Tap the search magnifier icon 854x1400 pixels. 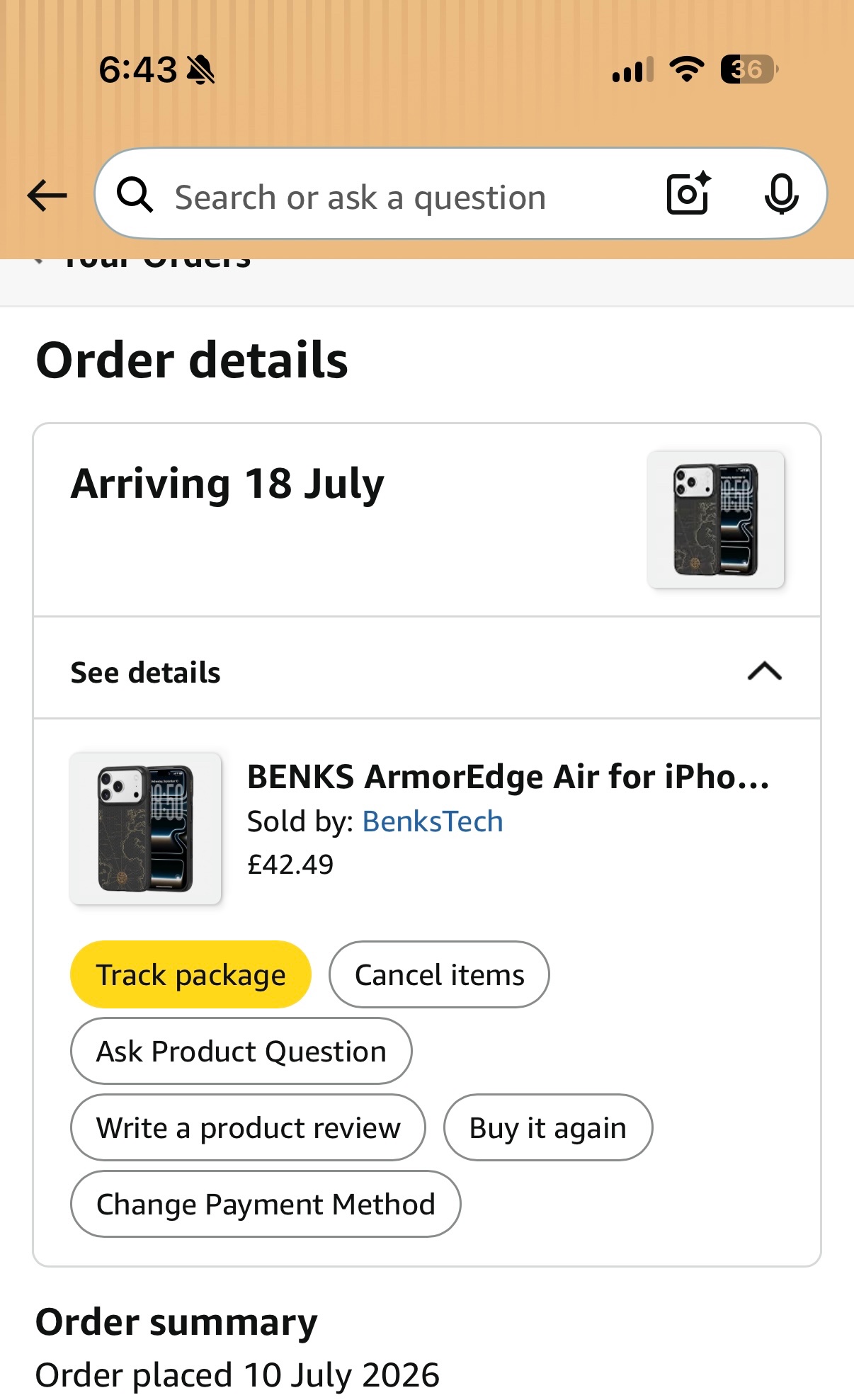point(135,195)
